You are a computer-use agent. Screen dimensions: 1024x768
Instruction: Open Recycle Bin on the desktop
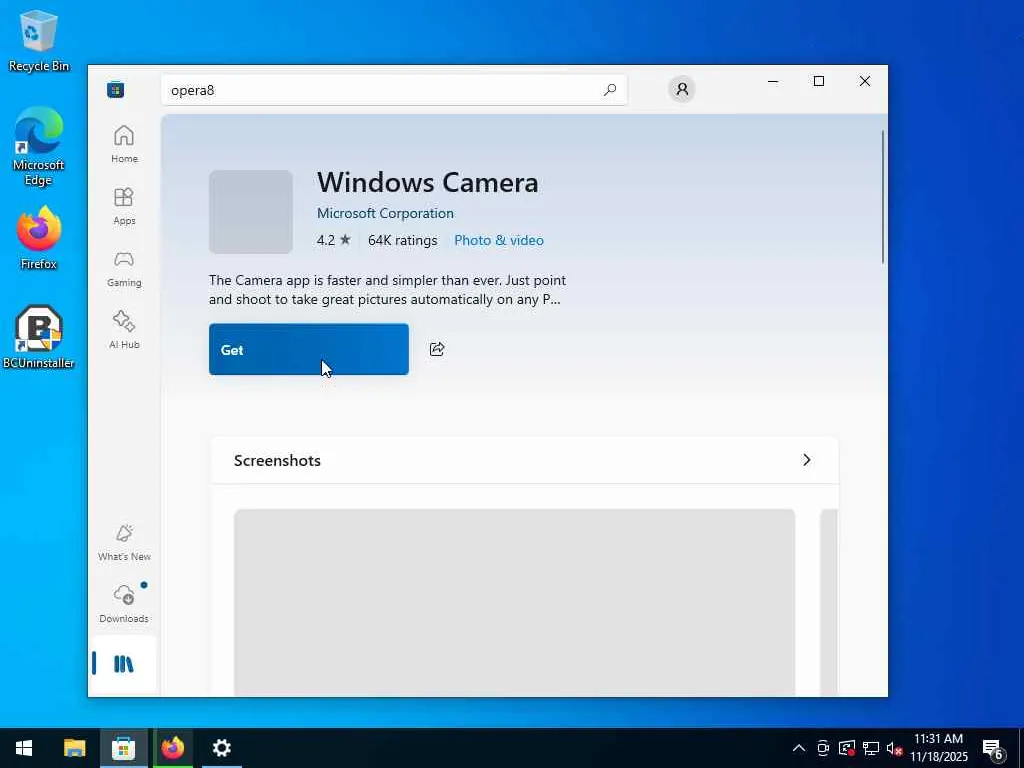pyautogui.click(x=39, y=41)
